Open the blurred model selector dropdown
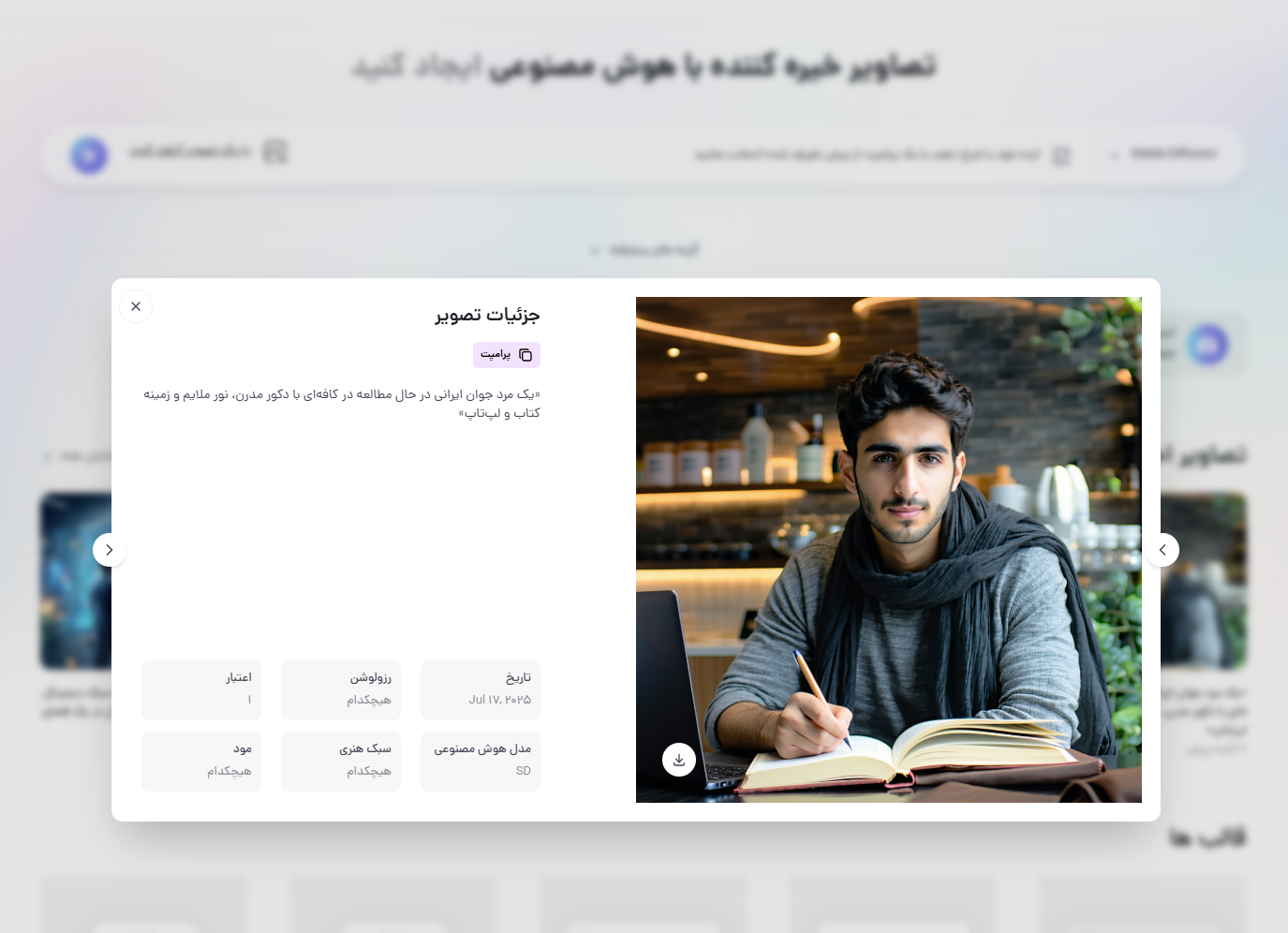Viewport: 1288px width, 933px height. coord(1164,154)
